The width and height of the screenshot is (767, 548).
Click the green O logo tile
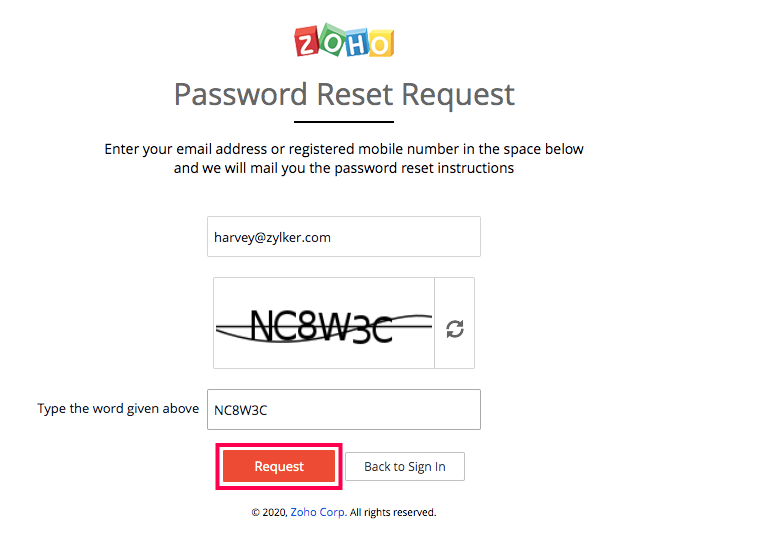pyautogui.click(x=331, y=41)
